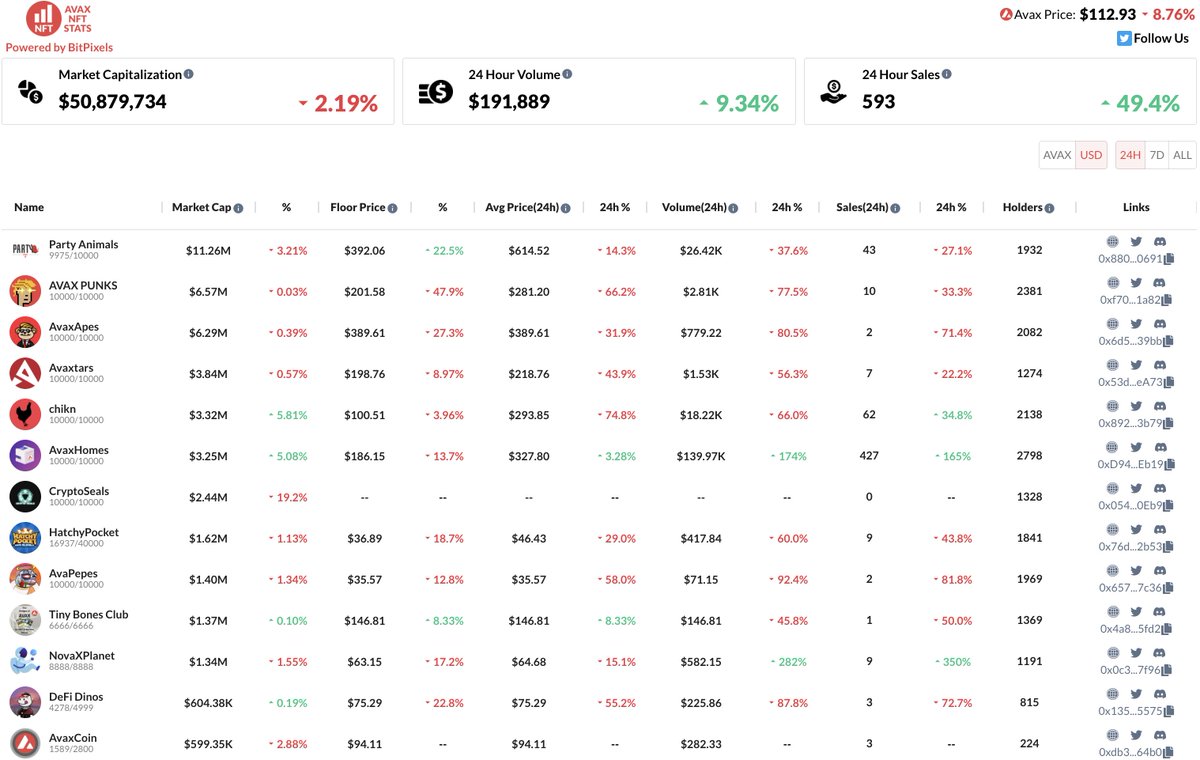Open the Twitter icon for AvaxHomes
1200x760 pixels.
1136,447
